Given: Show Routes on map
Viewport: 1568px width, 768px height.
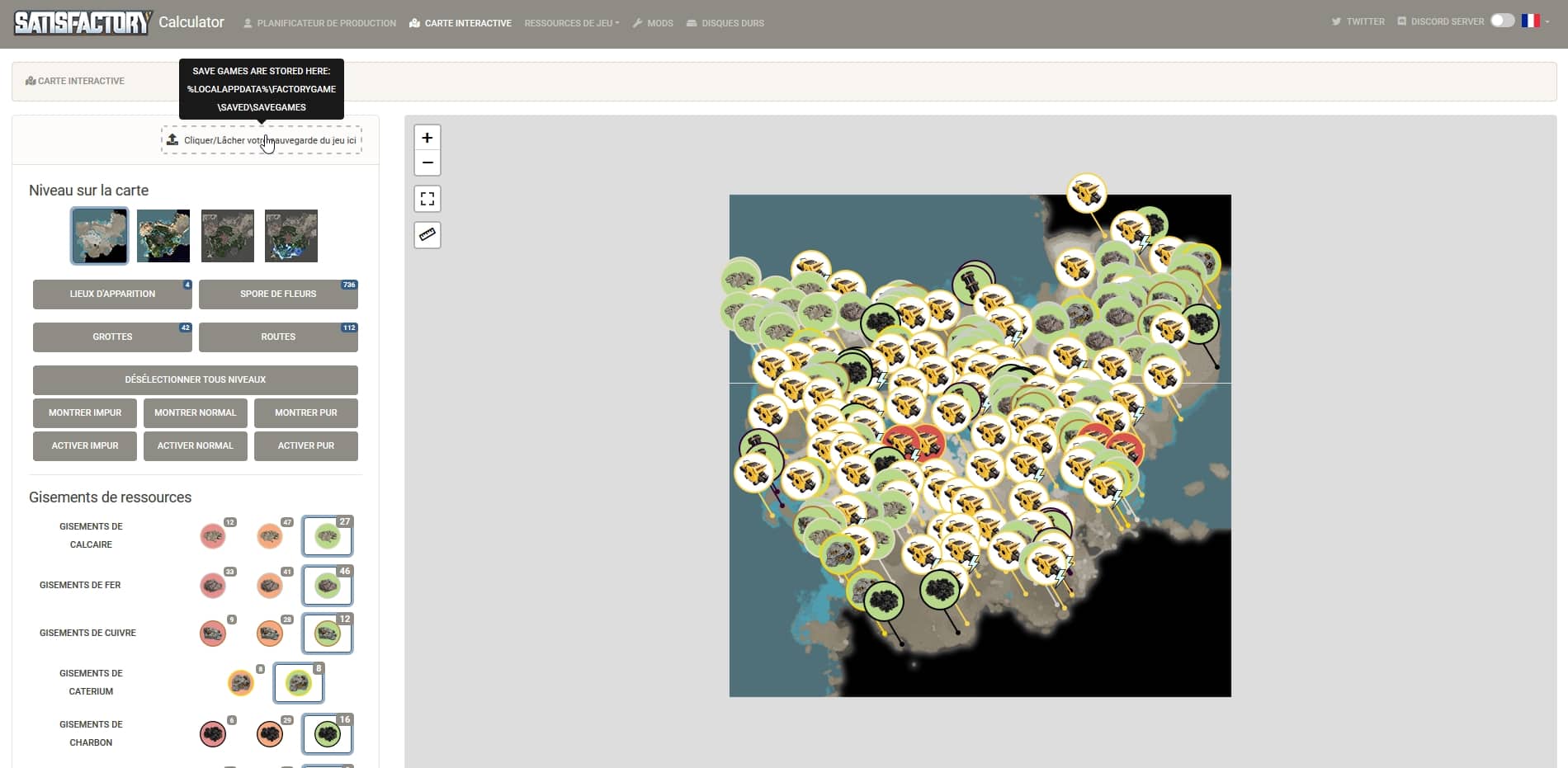Looking at the screenshot, I should click(x=278, y=337).
